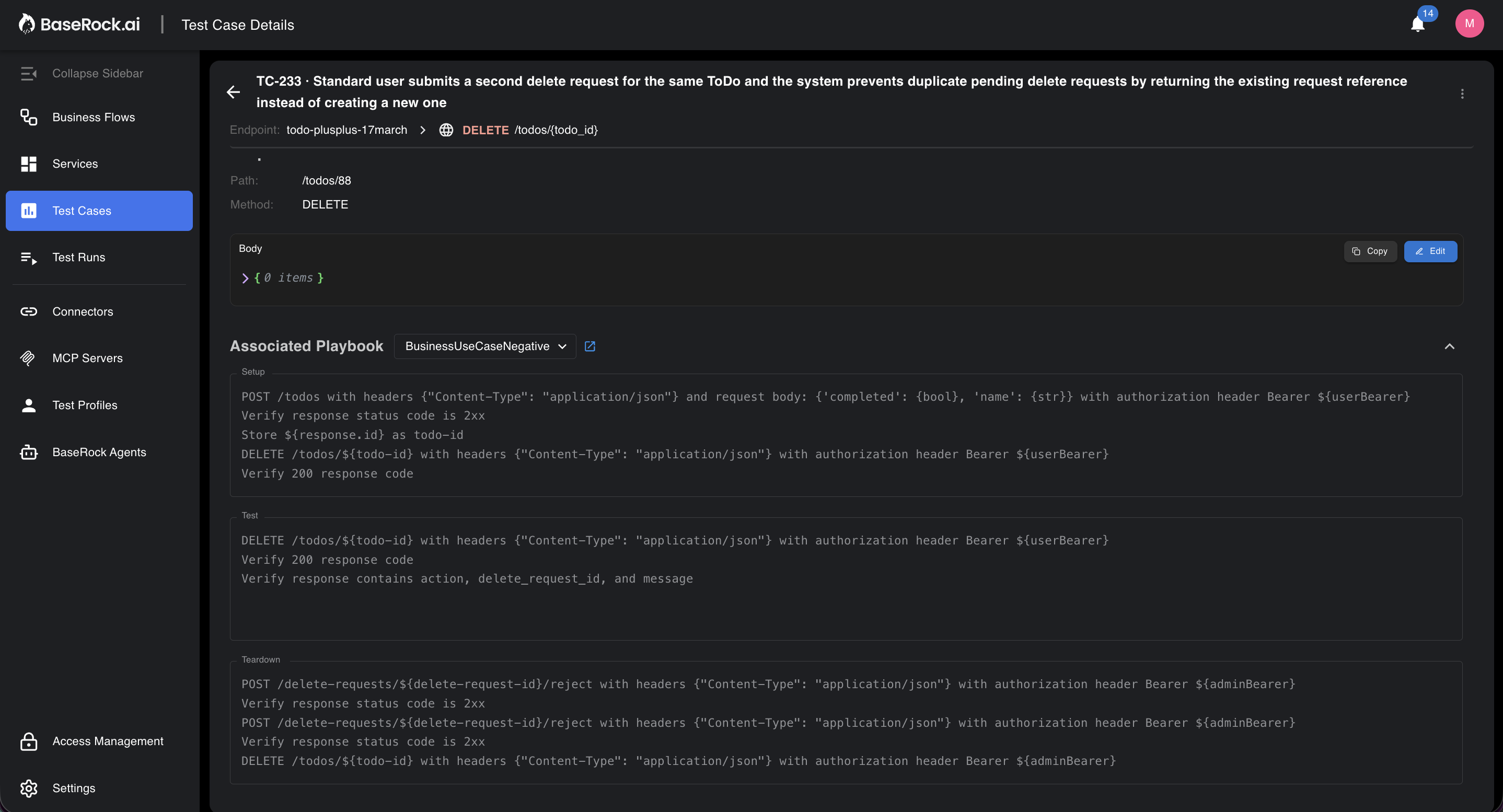Edit the request body
The width and height of the screenshot is (1503, 812).
point(1430,251)
